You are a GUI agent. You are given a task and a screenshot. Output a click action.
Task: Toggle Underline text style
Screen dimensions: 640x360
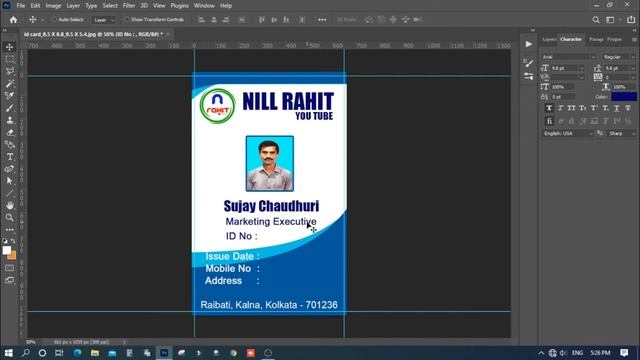617,108
